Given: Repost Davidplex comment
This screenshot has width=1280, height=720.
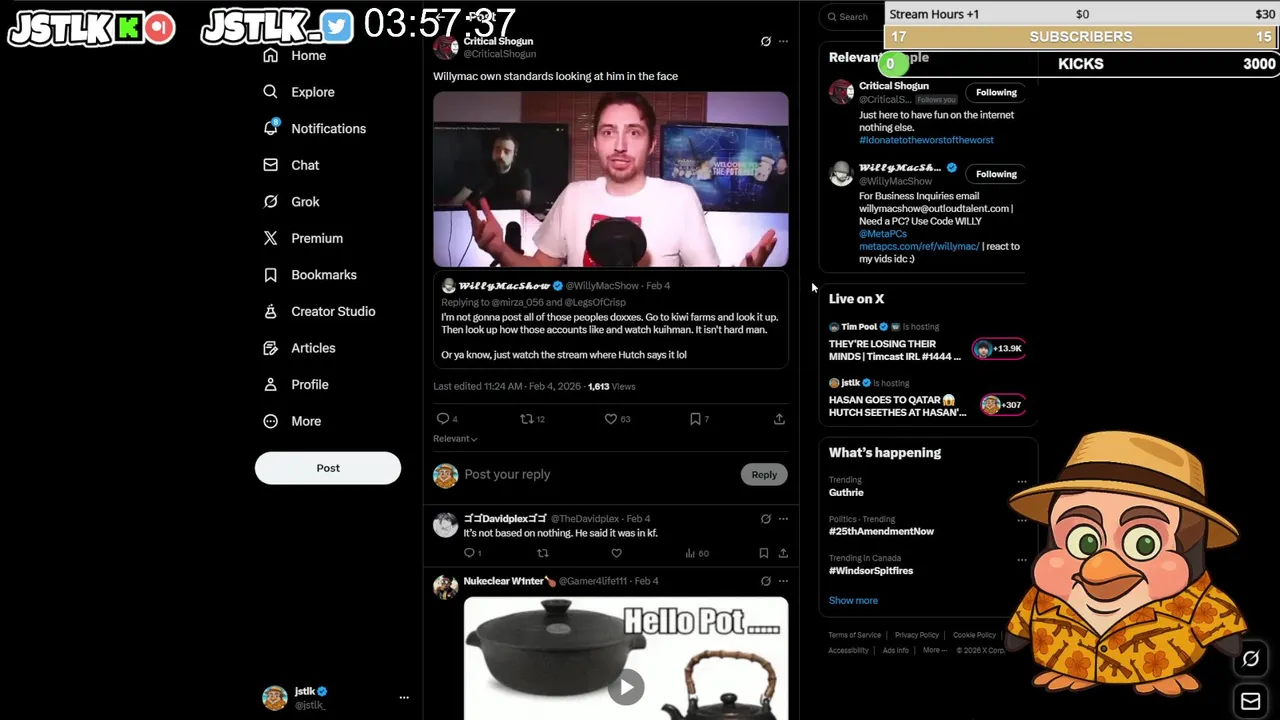Looking at the screenshot, I should [x=543, y=553].
